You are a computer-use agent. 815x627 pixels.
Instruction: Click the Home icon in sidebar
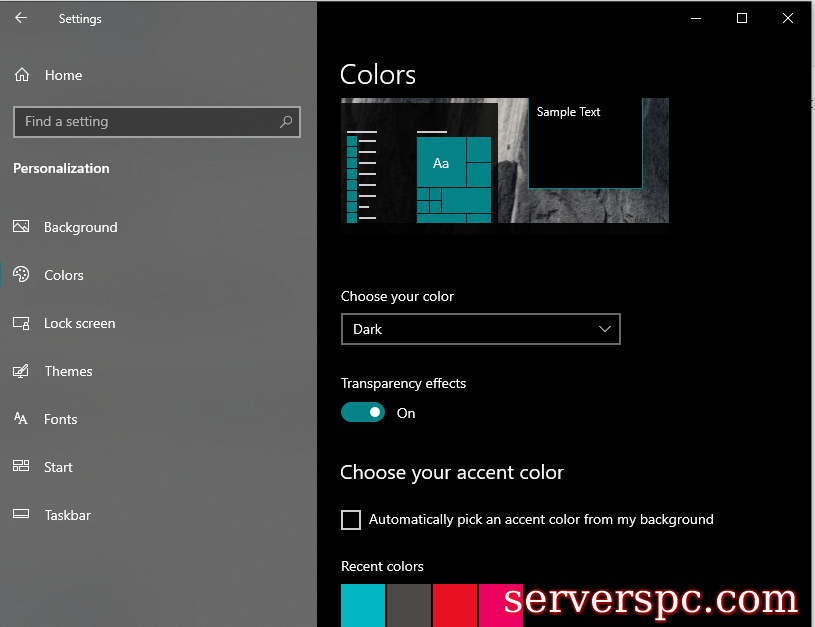tap(22, 75)
